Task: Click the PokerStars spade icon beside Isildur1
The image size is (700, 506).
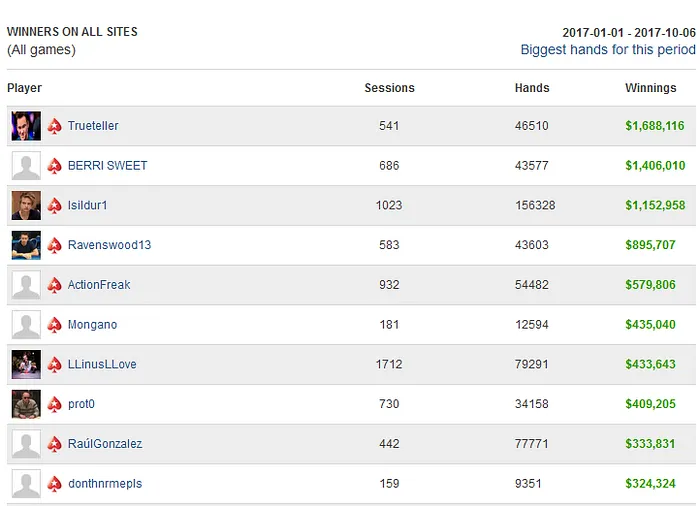Action: (55, 206)
